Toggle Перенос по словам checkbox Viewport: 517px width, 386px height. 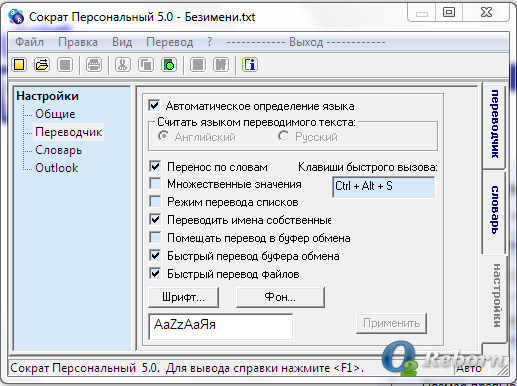[155, 166]
